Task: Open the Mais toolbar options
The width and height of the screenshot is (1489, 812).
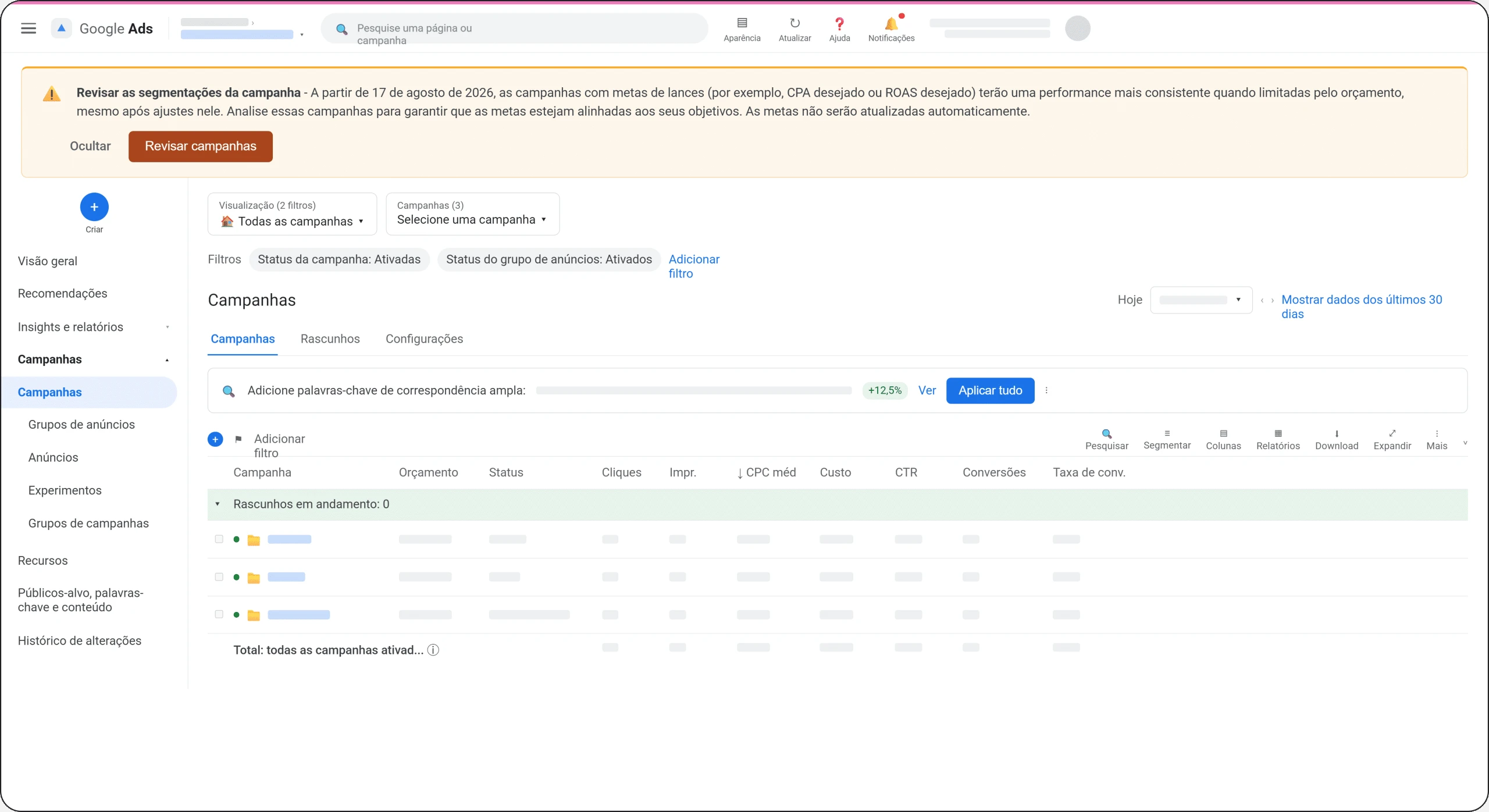Action: pos(1437,440)
